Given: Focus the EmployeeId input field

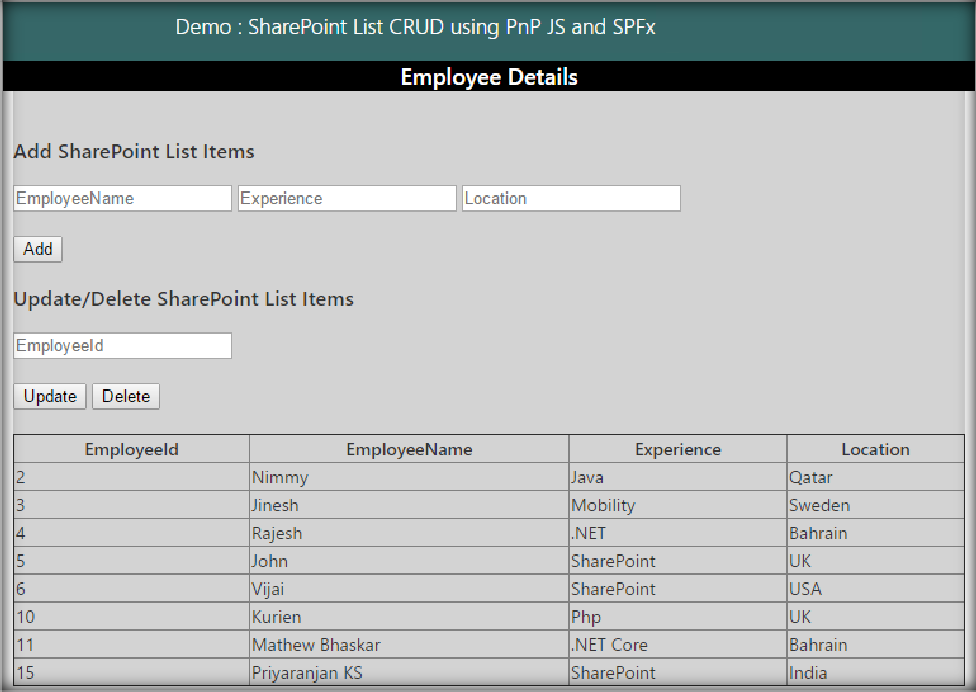Looking at the screenshot, I should pos(123,345).
